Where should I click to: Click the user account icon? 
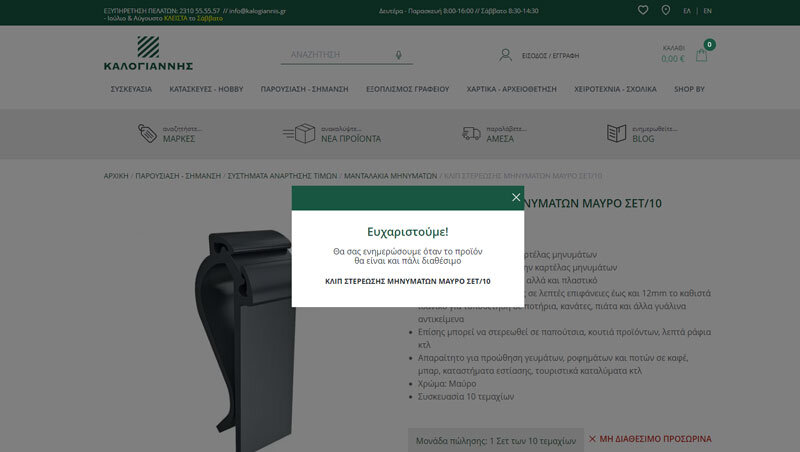click(x=506, y=55)
